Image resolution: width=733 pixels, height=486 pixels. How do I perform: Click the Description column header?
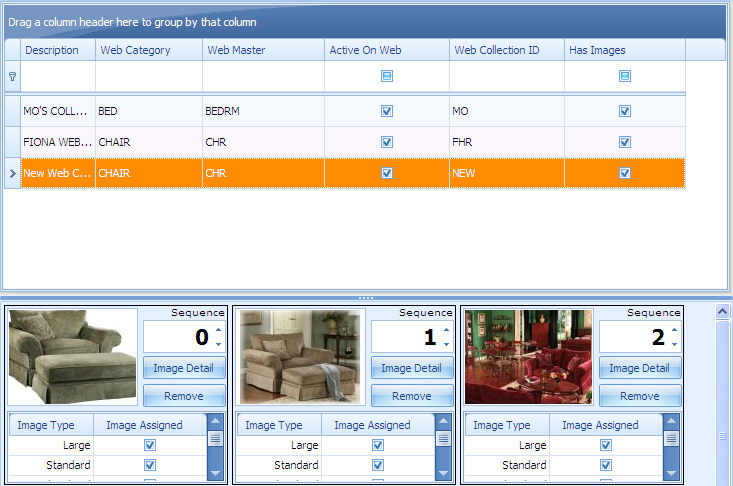click(x=58, y=50)
